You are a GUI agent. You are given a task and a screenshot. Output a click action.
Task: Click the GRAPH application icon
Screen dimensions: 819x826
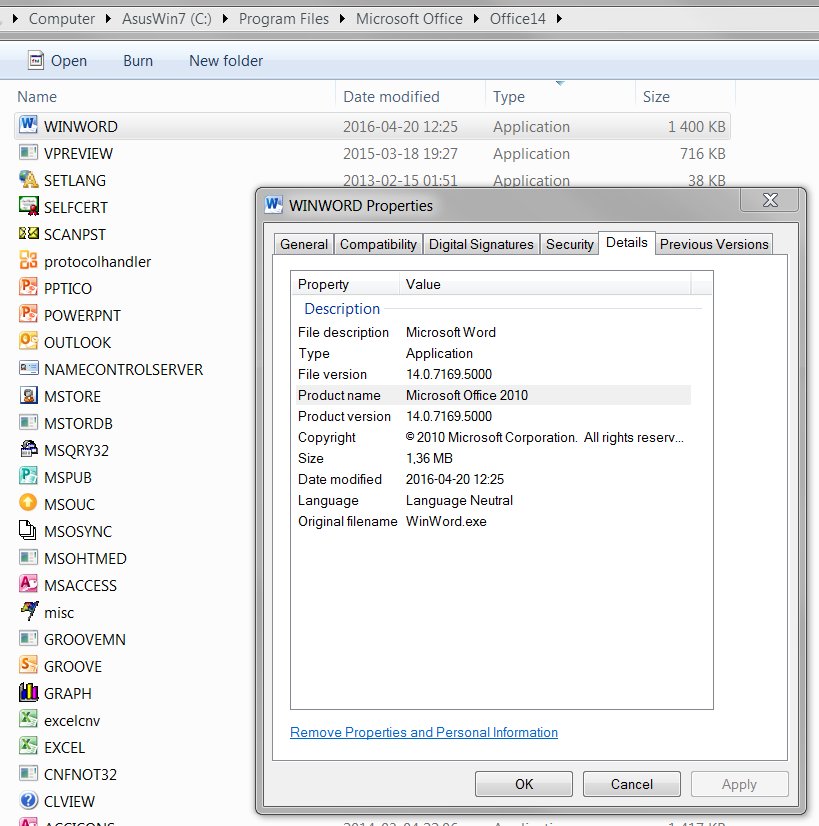pos(28,693)
